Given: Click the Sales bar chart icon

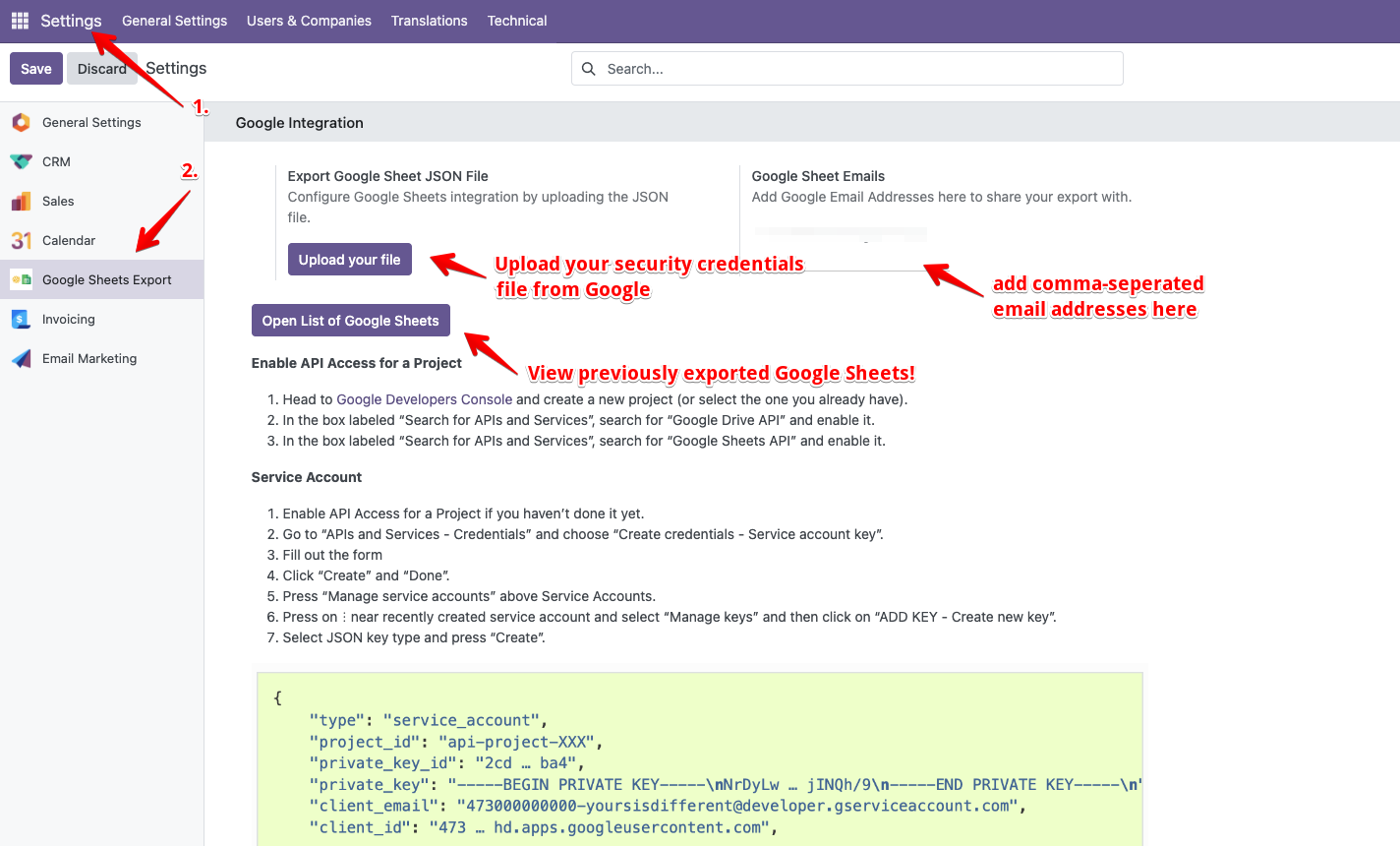Looking at the screenshot, I should pos(21,202).
